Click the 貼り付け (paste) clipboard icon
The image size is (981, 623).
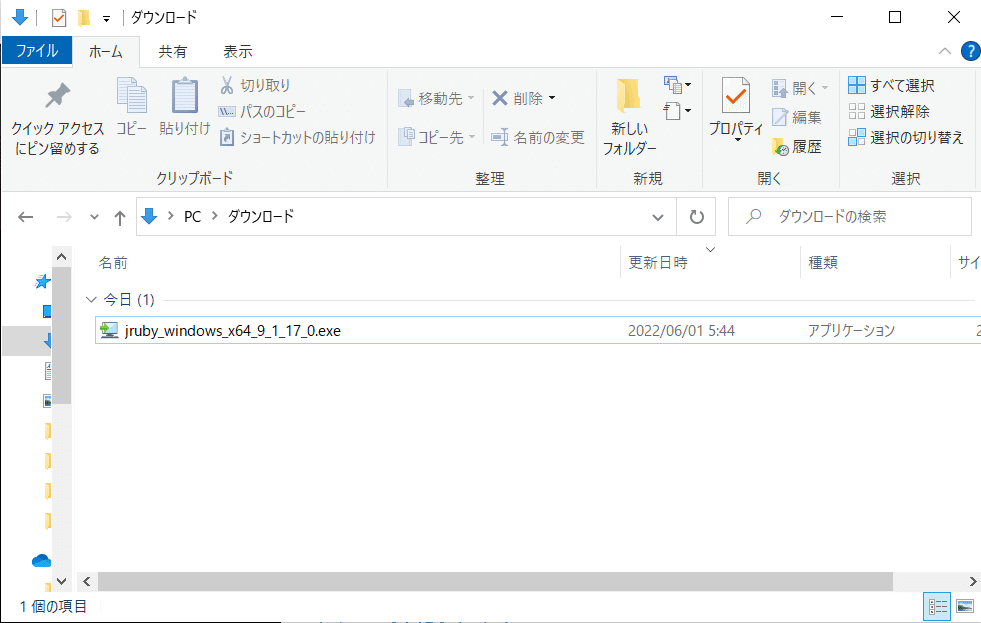[185, 96]
